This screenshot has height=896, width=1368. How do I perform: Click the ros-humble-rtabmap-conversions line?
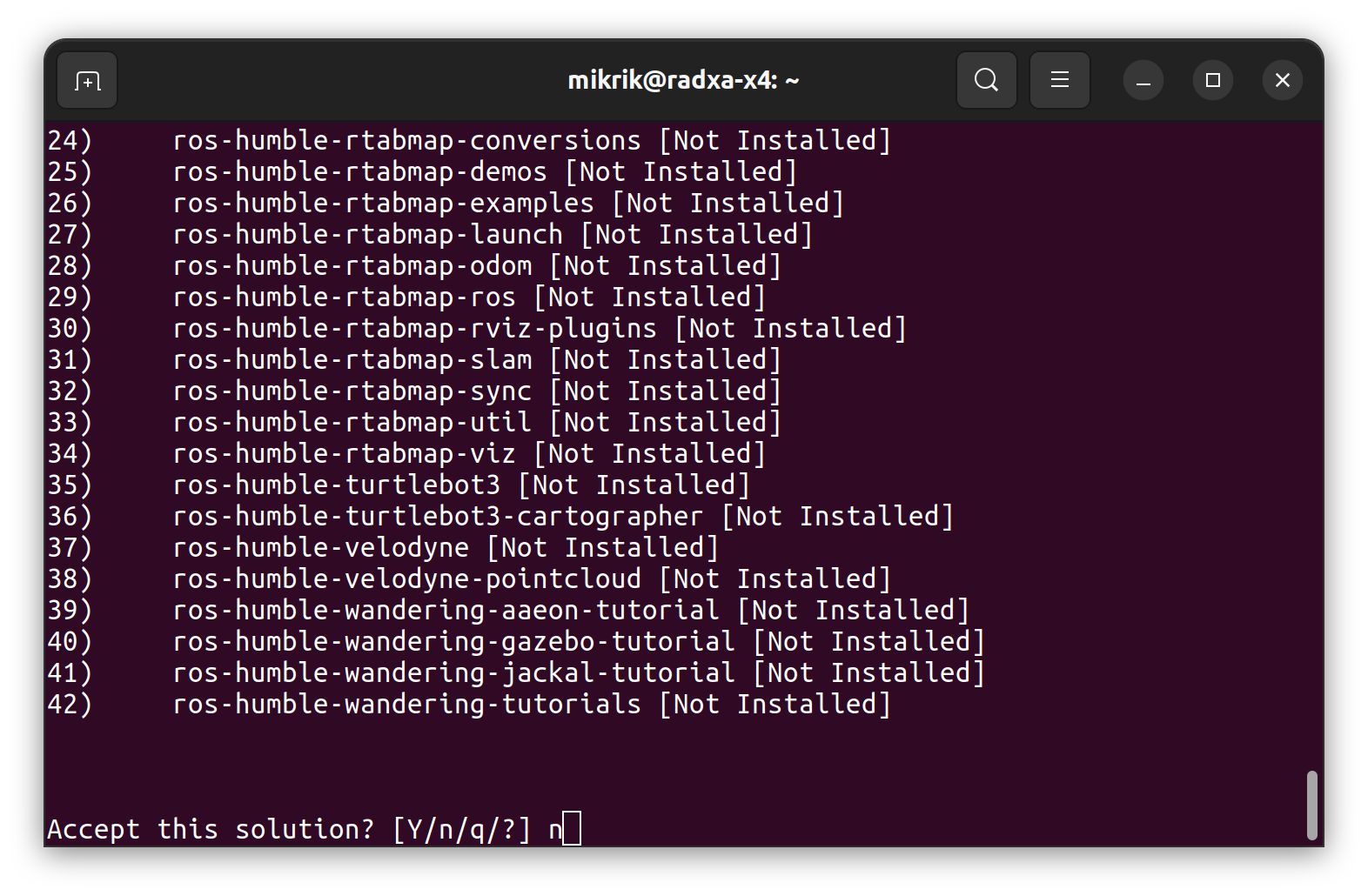[x=406, y=141]
